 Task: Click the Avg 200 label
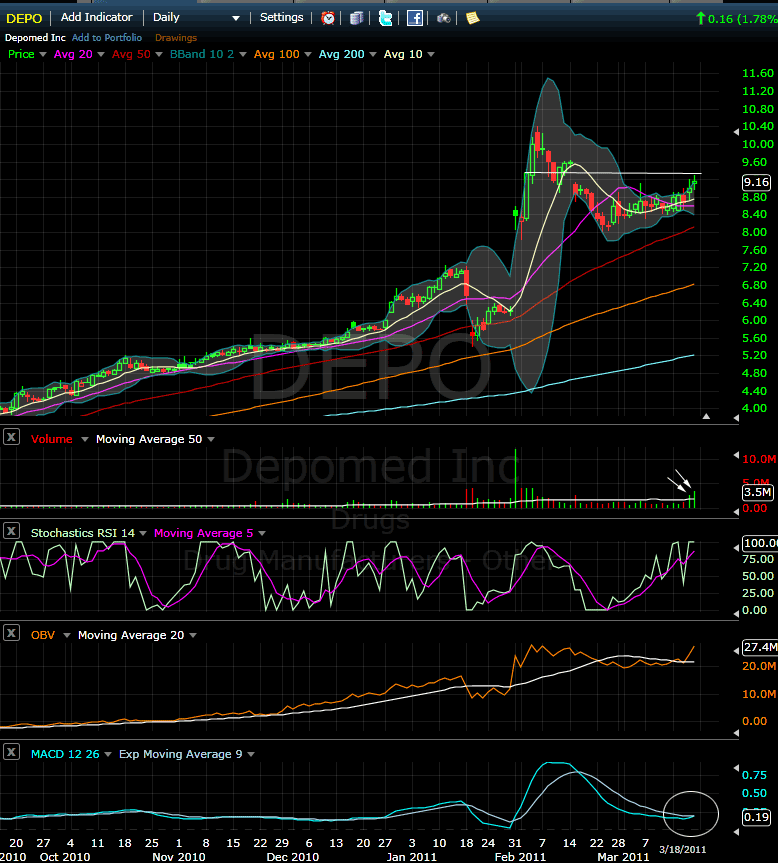pos(342,54)
